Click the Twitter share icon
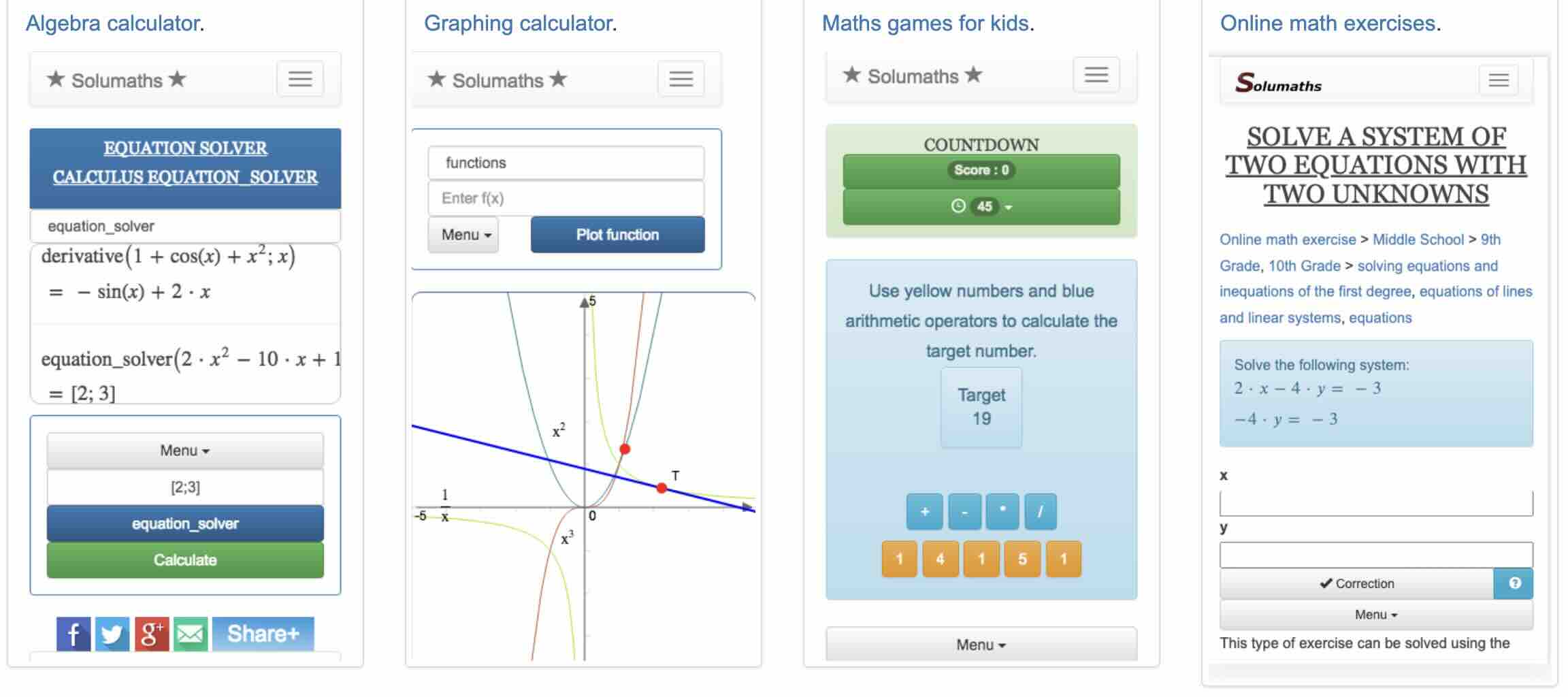The width and height of the screenshot is (1568, 697). pyautogui.click(x=113, y=633)
